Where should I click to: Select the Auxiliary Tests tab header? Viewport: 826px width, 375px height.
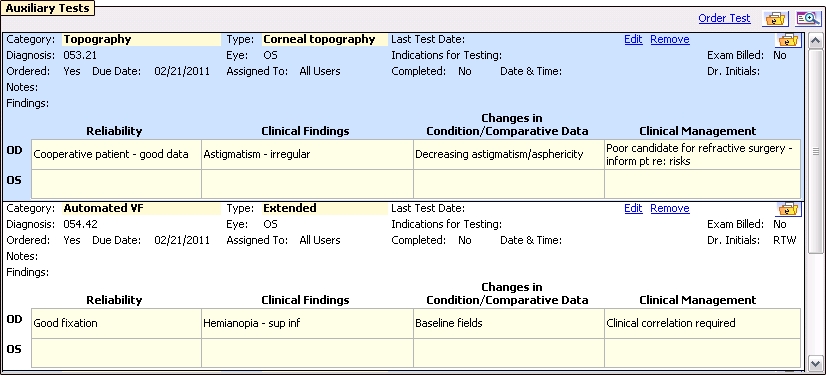[47, 8]
